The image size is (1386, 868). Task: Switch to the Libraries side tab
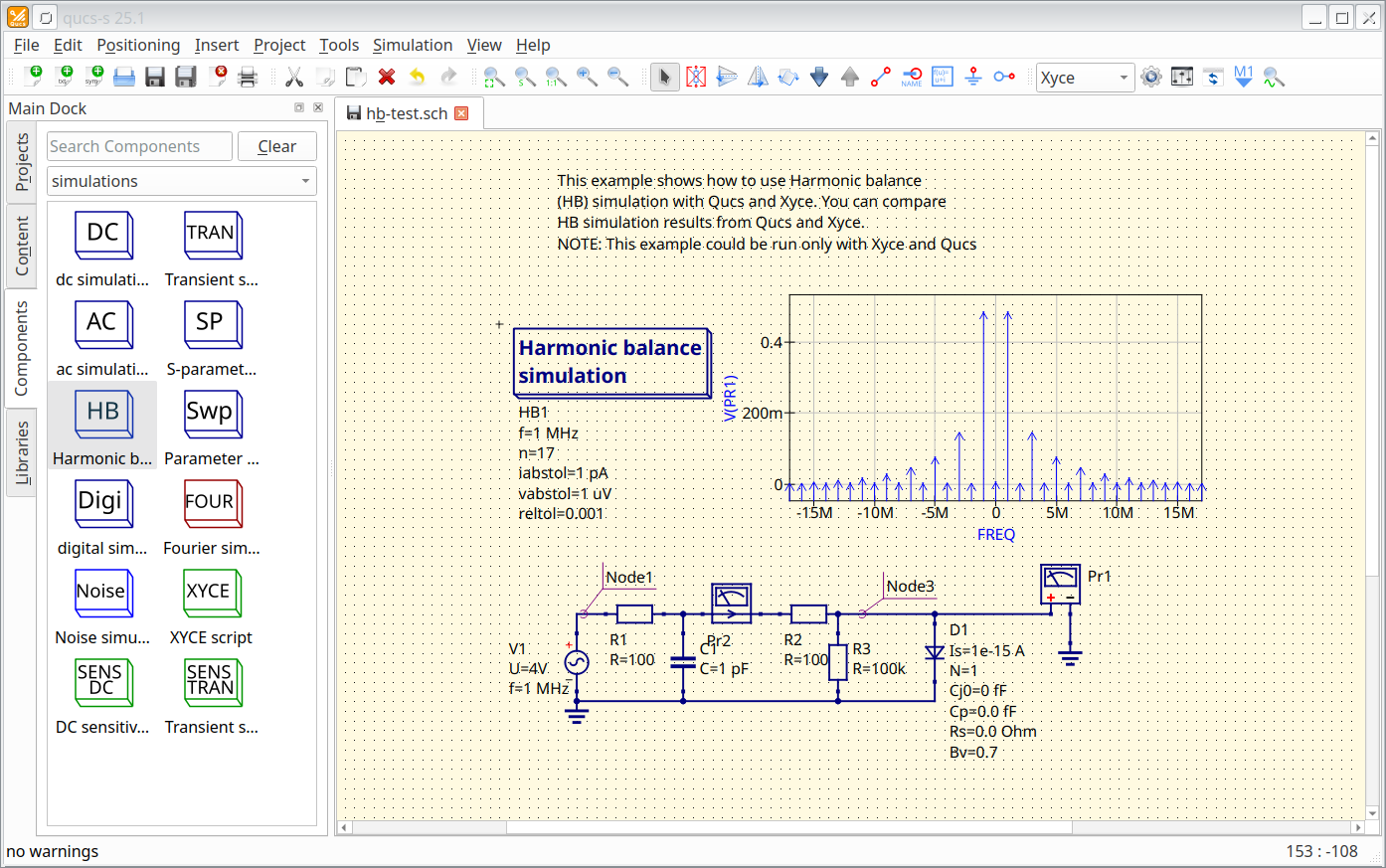tap(22, 452)
